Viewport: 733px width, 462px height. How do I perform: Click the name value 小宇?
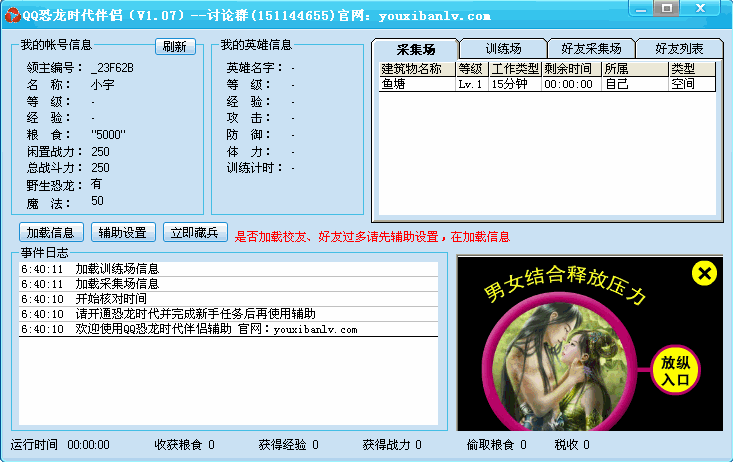pos(103,85)
